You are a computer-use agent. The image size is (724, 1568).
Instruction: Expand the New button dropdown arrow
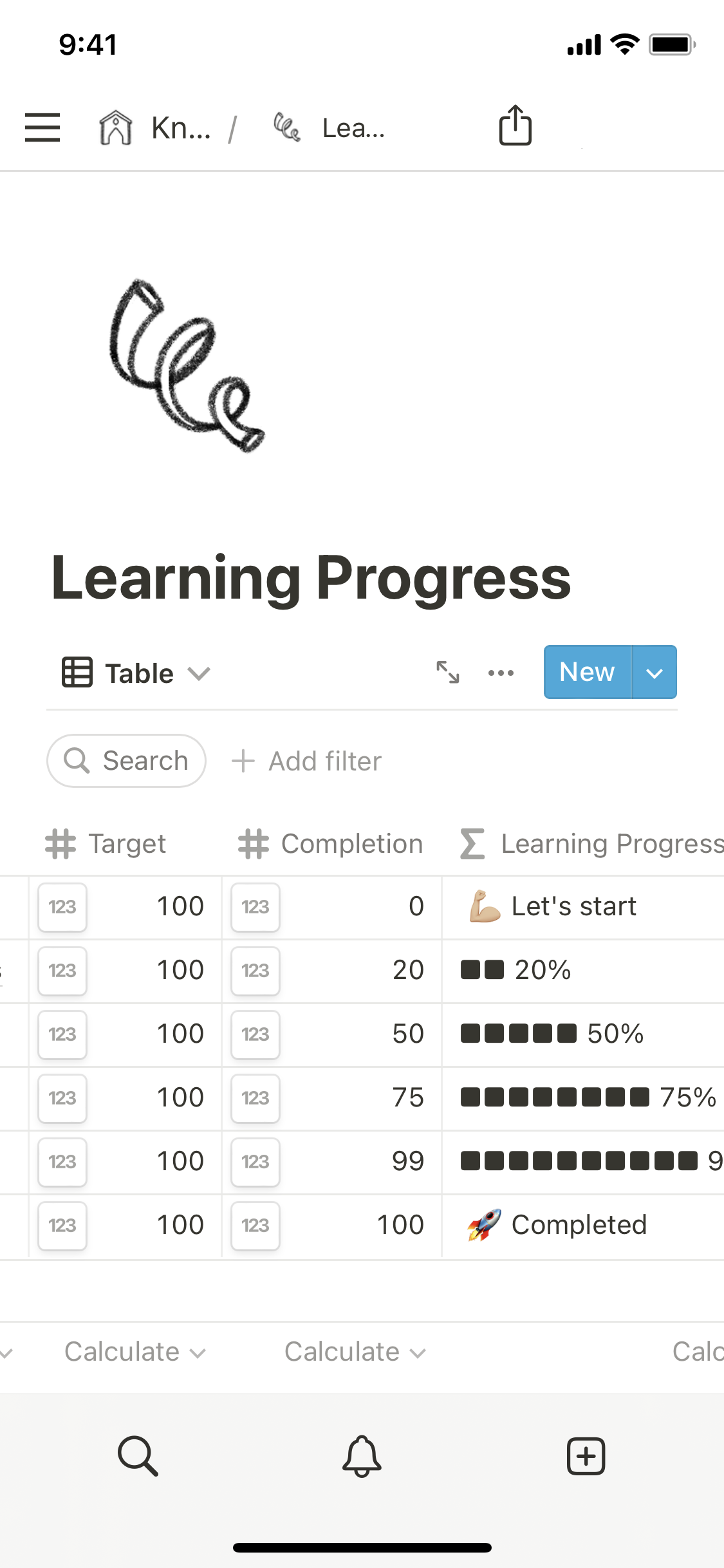(654, 673)
